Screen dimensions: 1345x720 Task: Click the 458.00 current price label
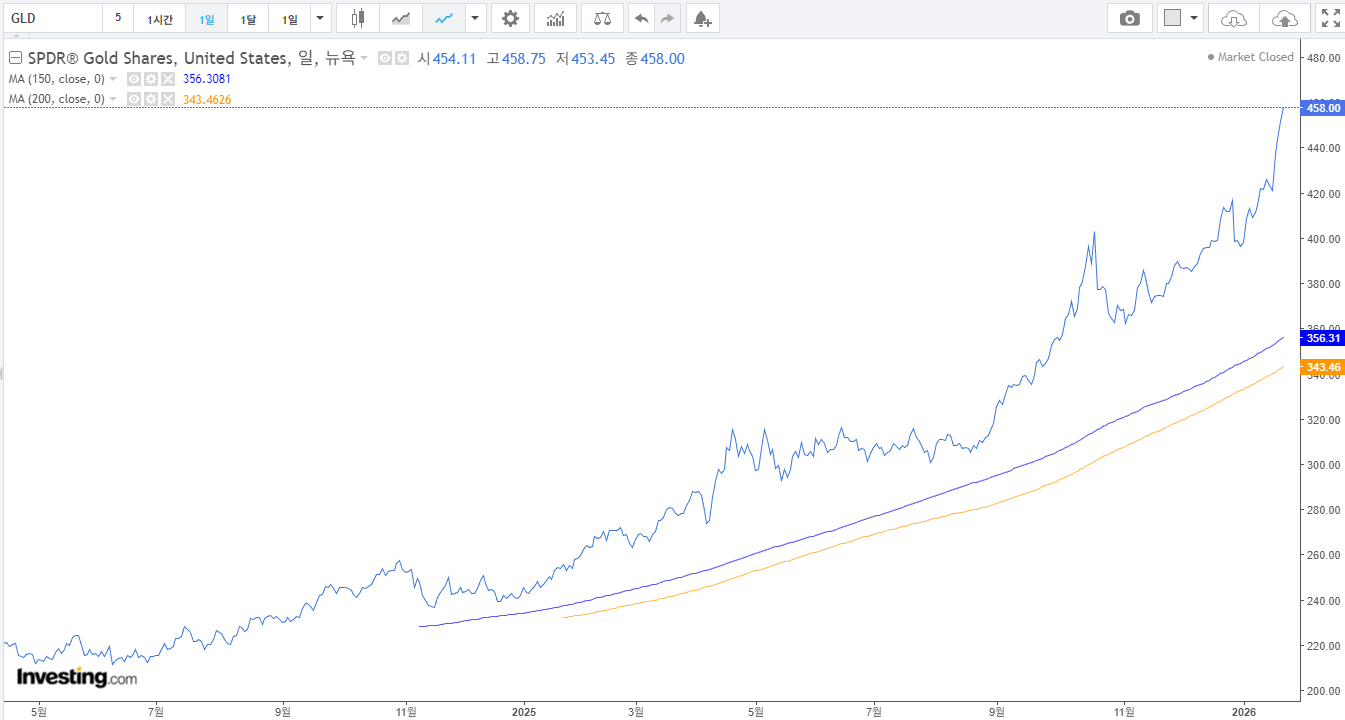(1322, 107)
